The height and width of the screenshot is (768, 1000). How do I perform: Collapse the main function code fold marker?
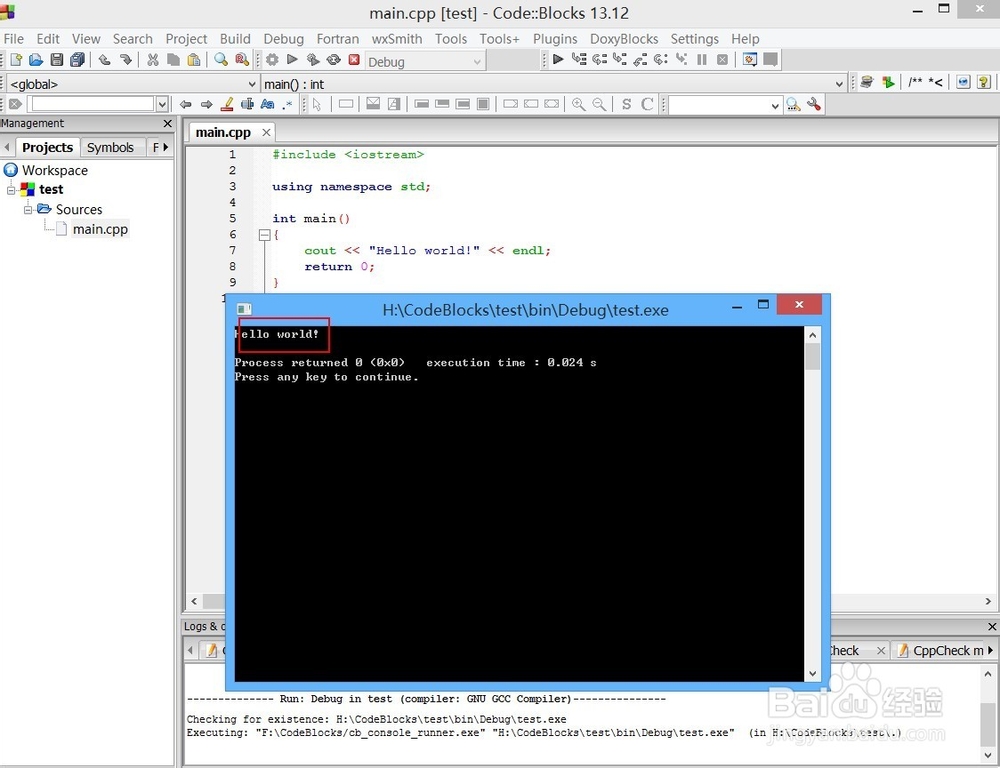tap(265, 235)
